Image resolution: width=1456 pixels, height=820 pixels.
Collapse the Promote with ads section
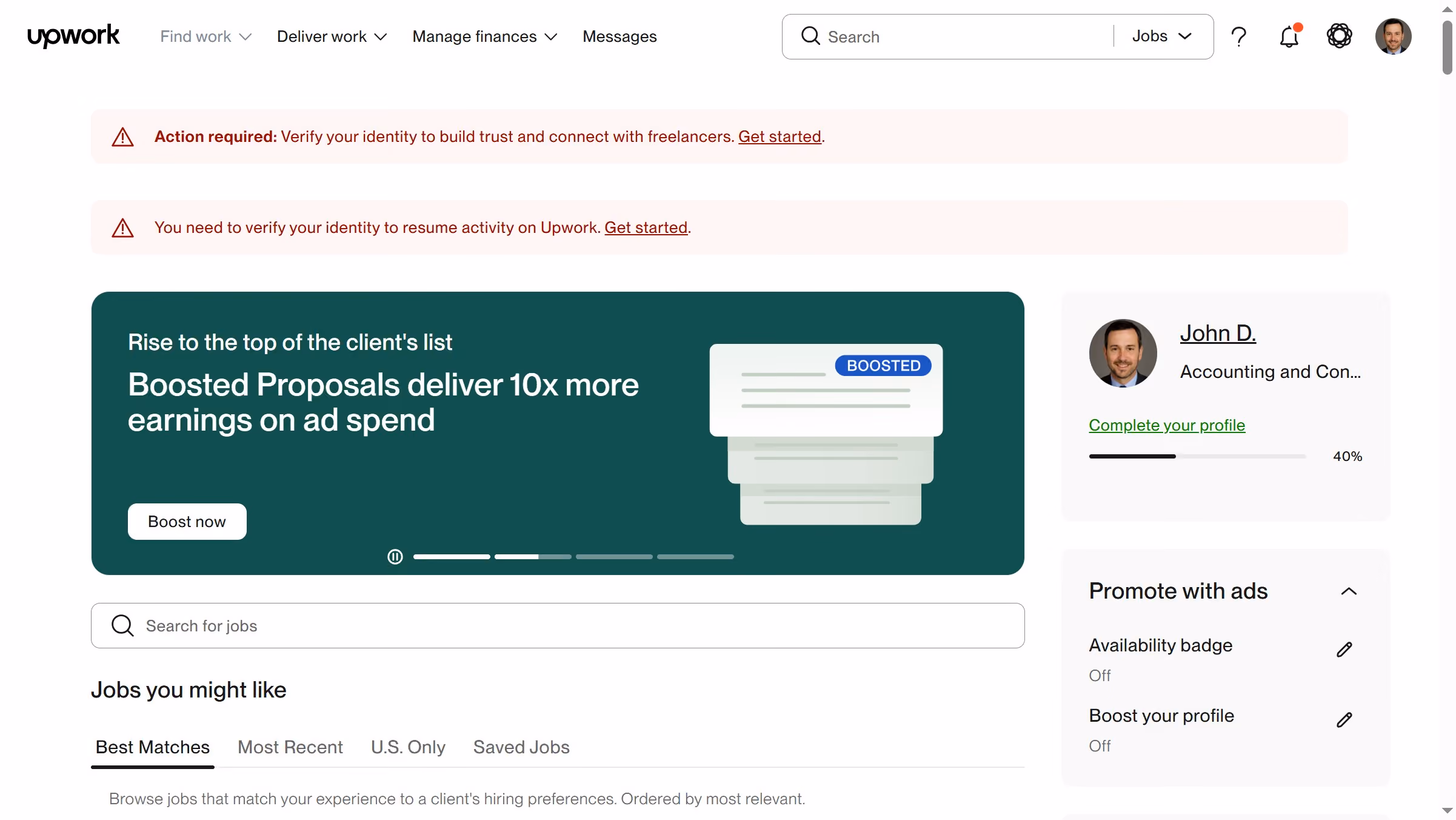point(1349,591)
